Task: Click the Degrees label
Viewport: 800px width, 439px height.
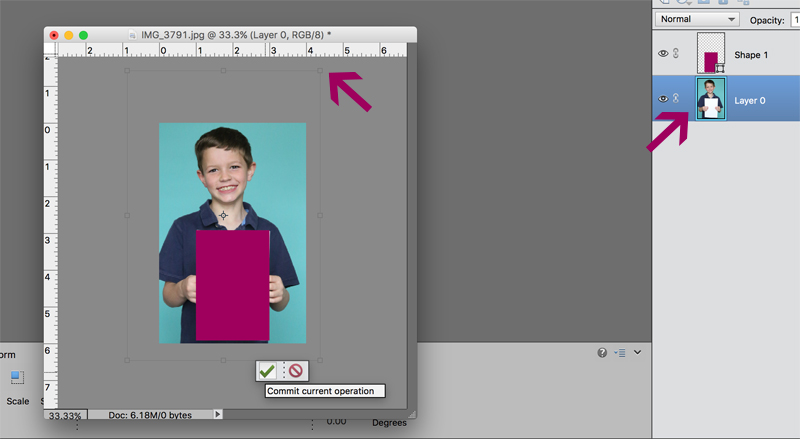Action: click(389, 423)
